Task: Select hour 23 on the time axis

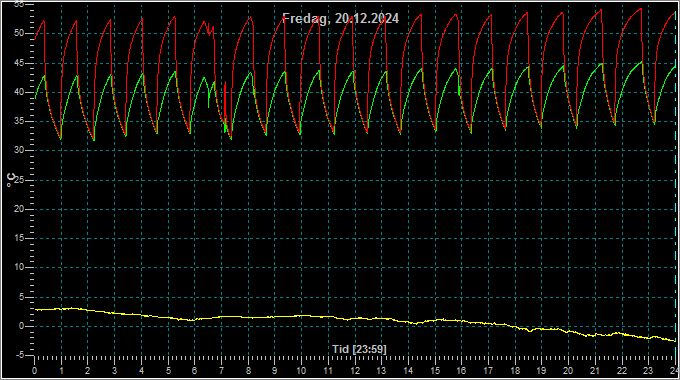Action: tap(648, 371)
